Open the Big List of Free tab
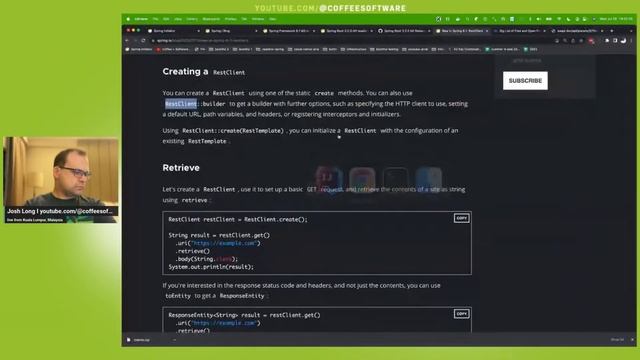 pos(518,31)
